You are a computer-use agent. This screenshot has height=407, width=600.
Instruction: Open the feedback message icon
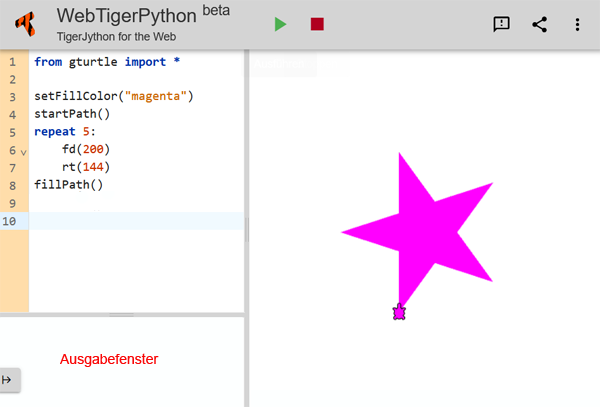502,24
